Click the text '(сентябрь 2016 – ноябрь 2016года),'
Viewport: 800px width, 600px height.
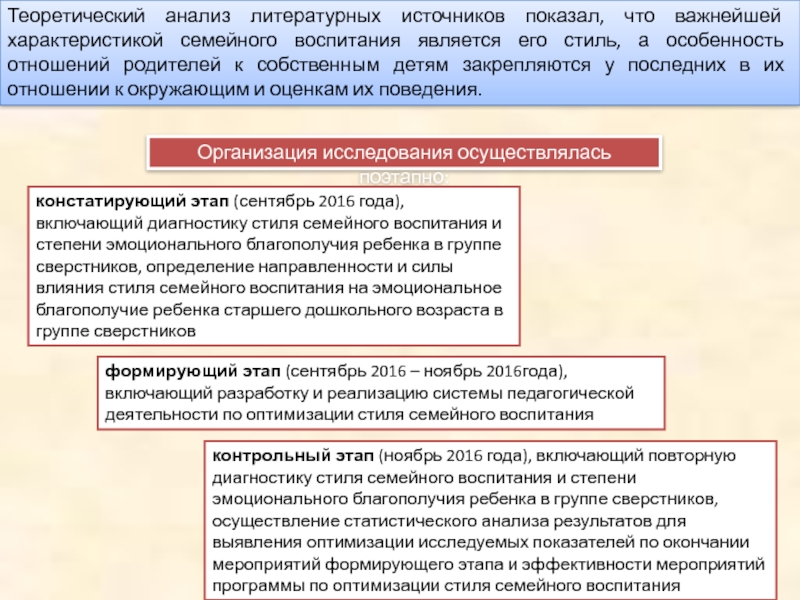(427, 371)
